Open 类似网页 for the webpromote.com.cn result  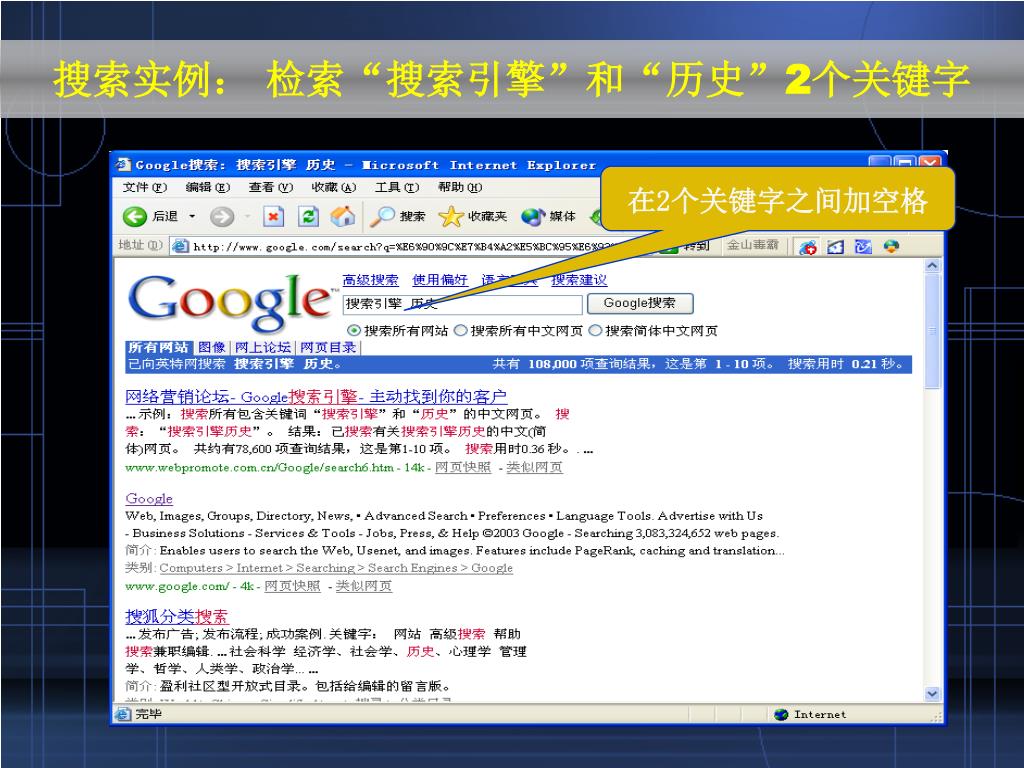coord(534,468)
